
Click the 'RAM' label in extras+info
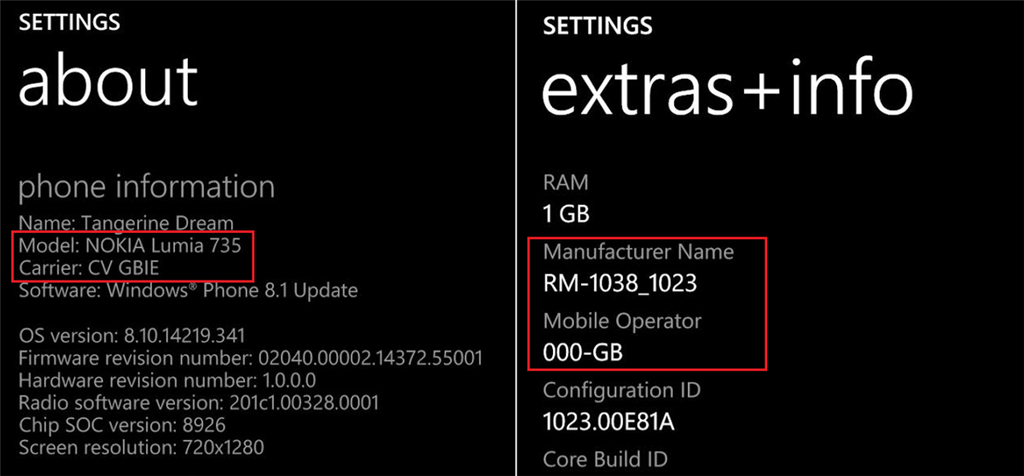[566, 183]
